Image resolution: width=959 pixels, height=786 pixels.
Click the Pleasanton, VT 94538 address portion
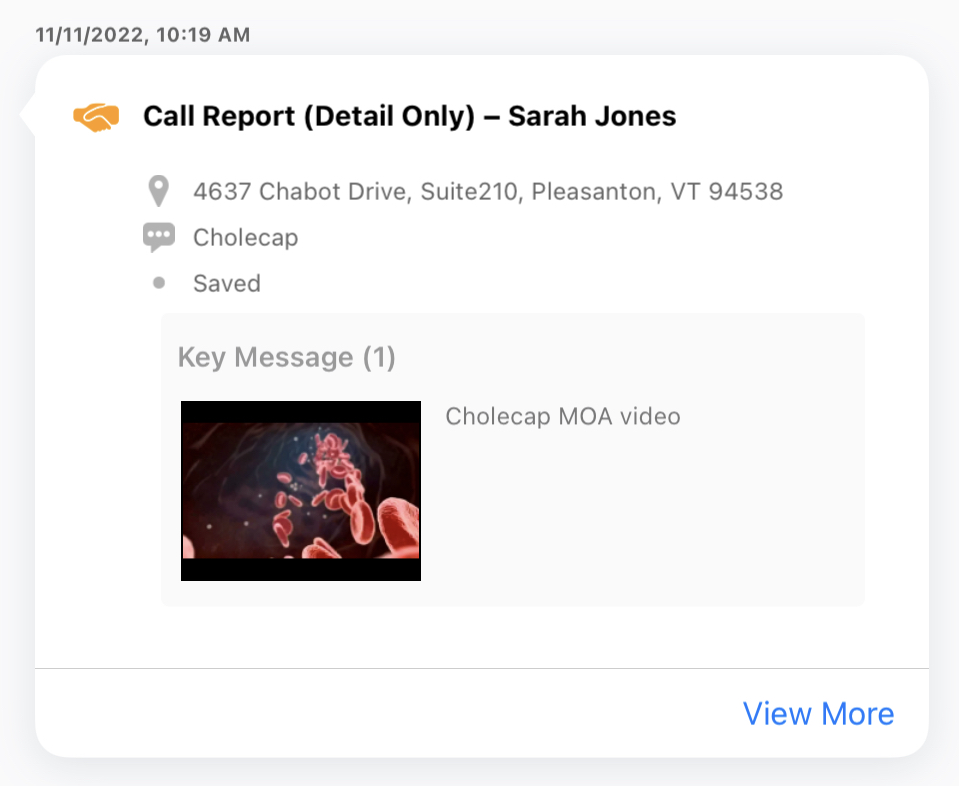[x=656, y=190]
